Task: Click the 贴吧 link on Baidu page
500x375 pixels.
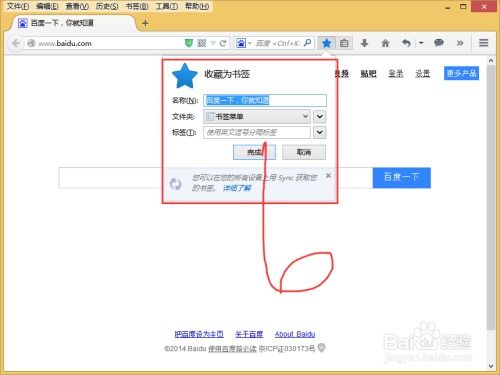Action: click(x=368, y=73)
